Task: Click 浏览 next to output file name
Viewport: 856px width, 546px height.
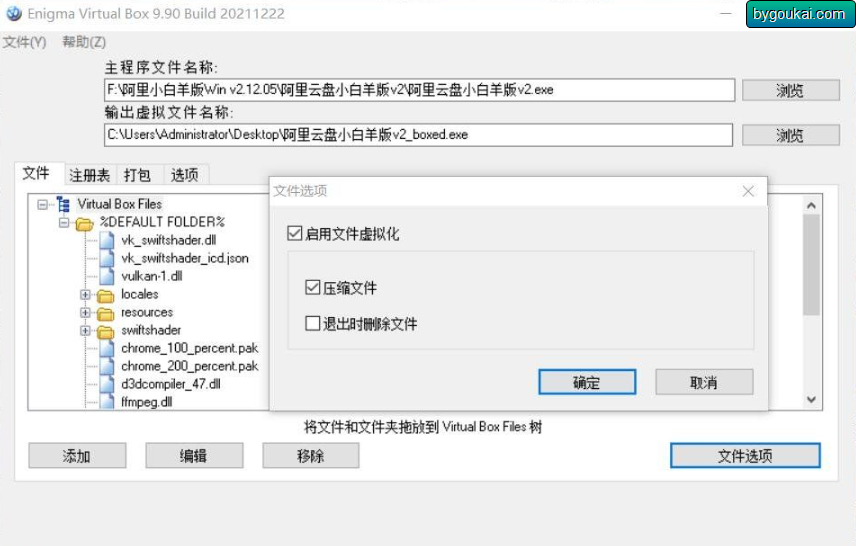Action: coord(790,135)
